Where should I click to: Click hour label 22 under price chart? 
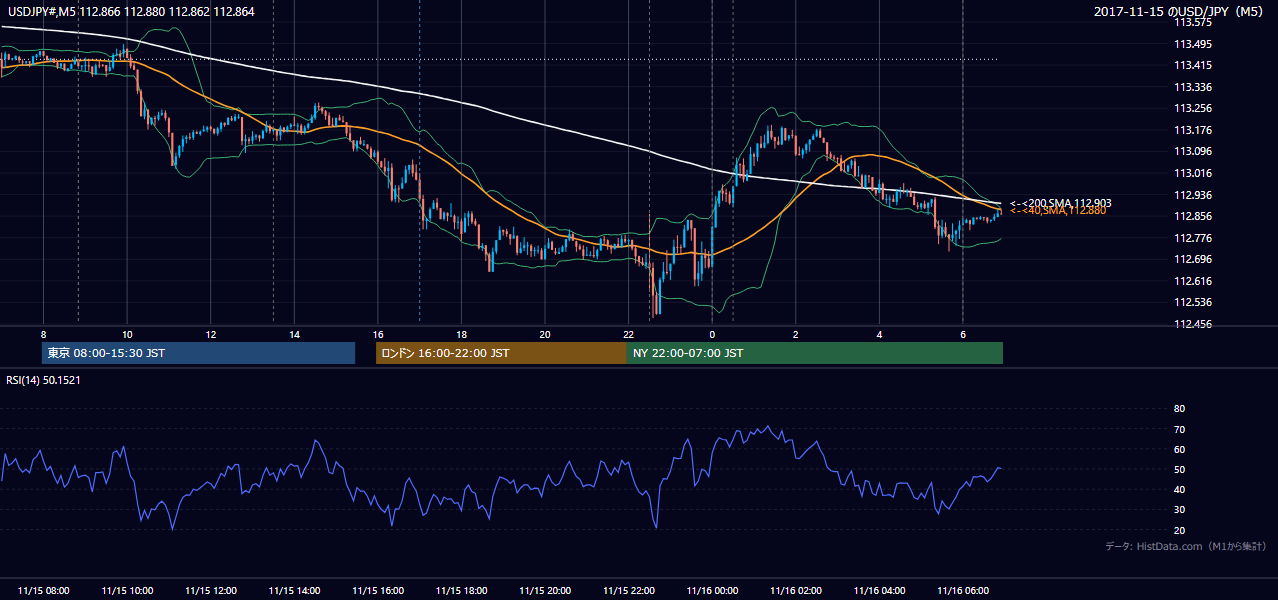(628, 334)
